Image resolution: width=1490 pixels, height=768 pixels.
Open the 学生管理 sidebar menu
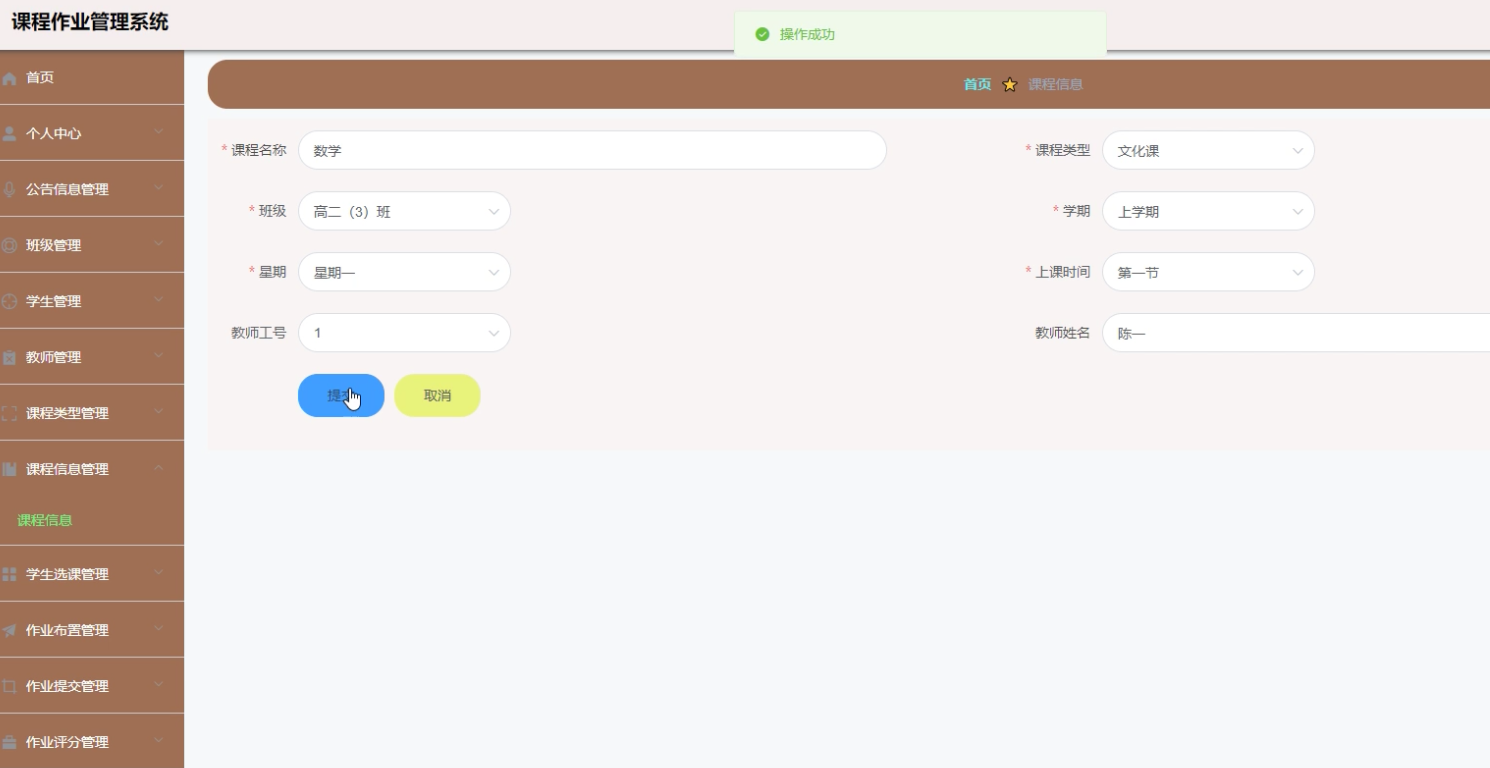point(92,302)
